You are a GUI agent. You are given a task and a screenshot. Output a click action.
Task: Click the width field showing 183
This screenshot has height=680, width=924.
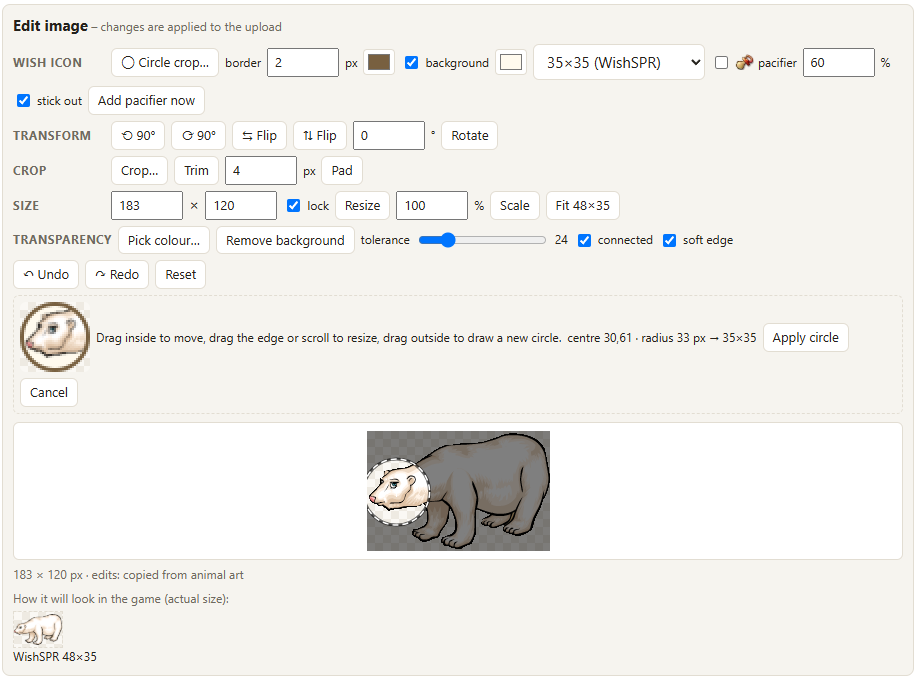click(x=147, y=206)
